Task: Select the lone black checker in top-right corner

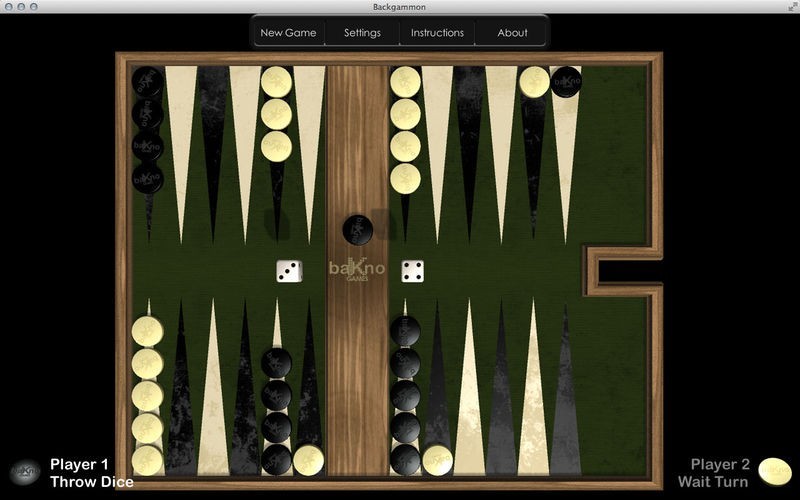Action: click(566, 82)
